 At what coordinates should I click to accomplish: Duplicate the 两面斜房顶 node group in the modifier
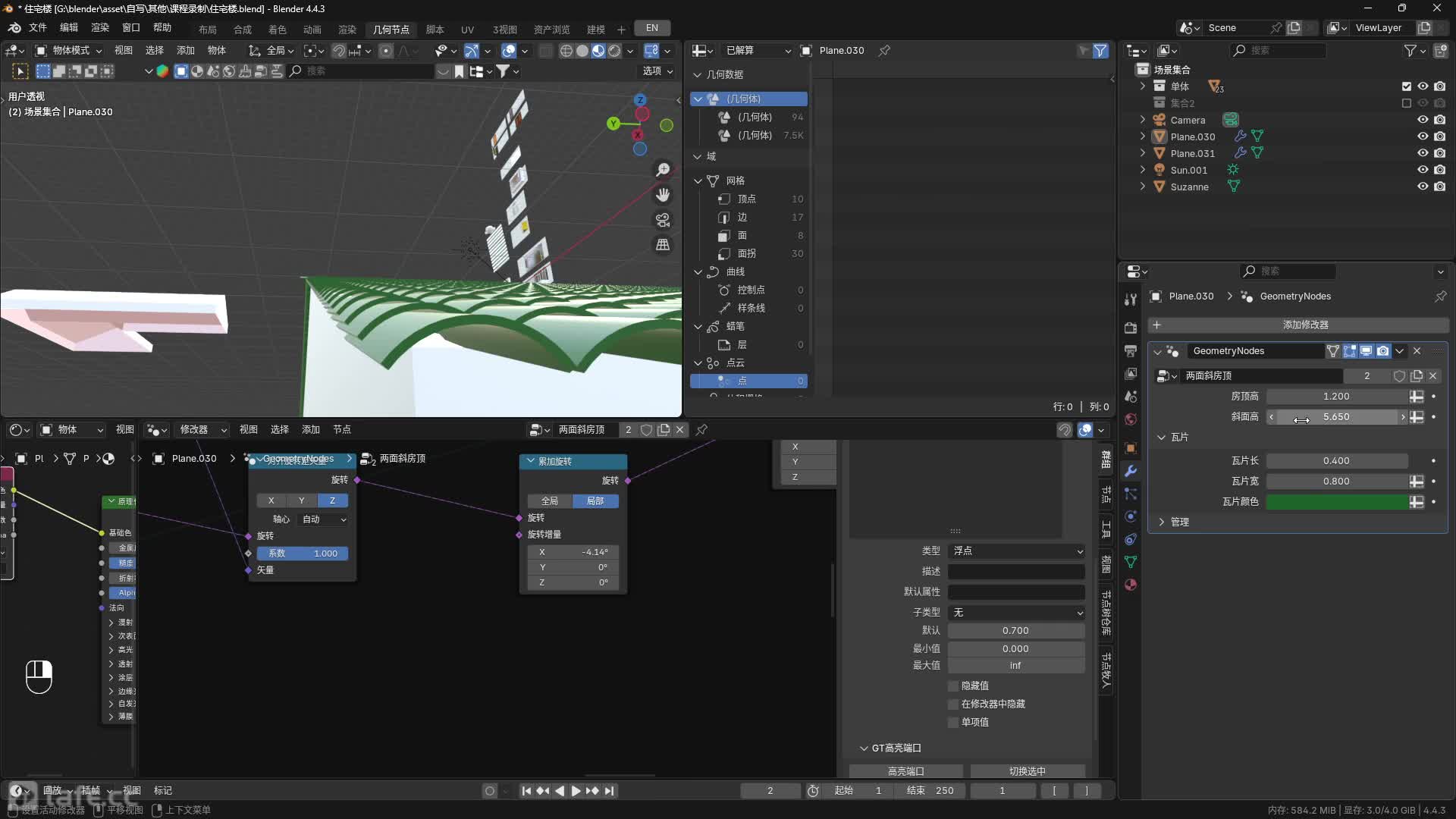(1417, 376)
